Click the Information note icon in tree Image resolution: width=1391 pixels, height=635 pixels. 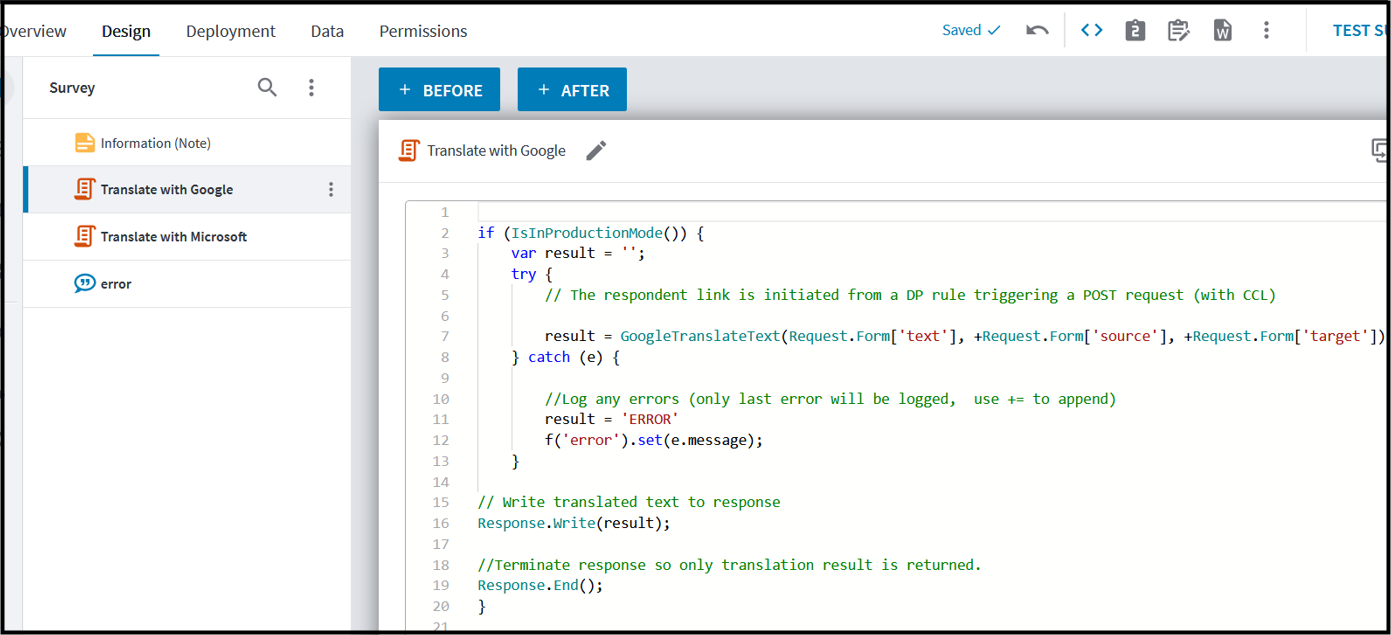[85, 143]
